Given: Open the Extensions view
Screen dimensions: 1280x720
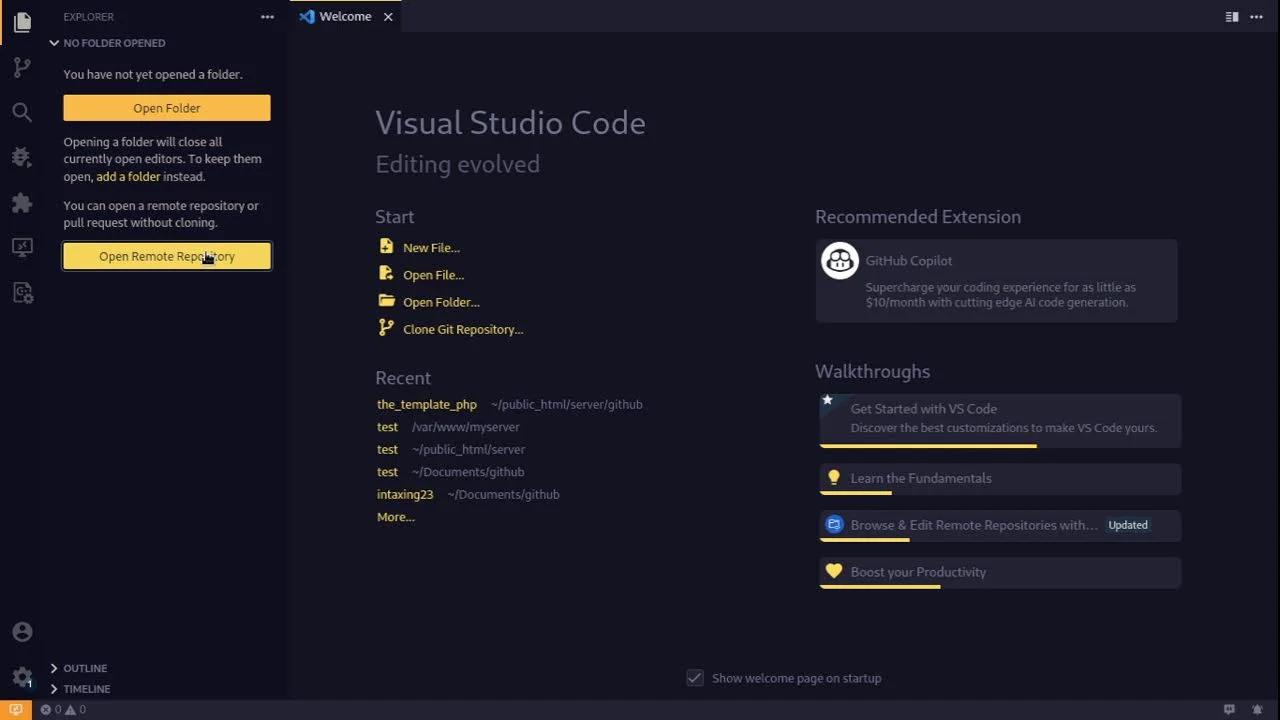Looking at the screenshot, I should point(22,203).
